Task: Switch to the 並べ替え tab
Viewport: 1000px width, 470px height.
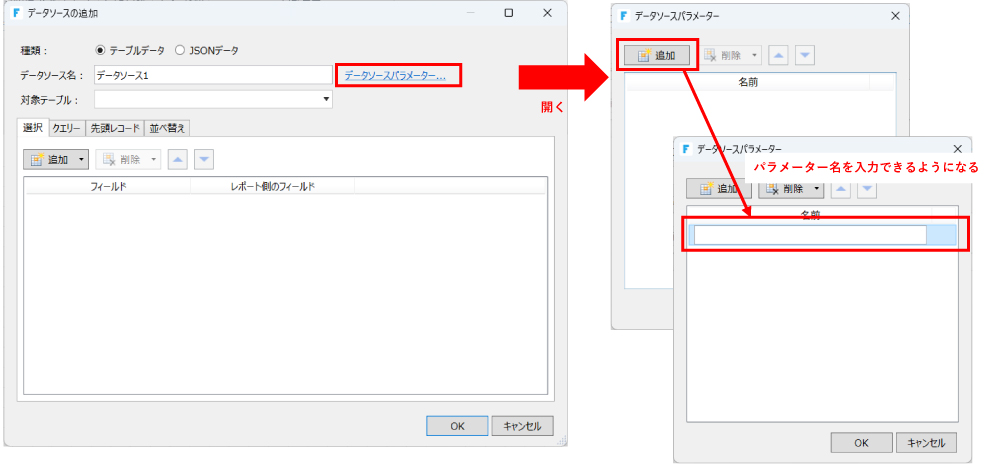Action: [167, 128]
